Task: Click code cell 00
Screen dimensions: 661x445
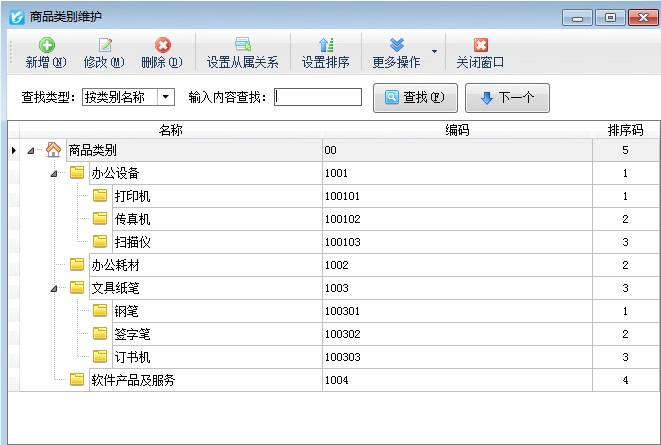Action: pos(457,150)
